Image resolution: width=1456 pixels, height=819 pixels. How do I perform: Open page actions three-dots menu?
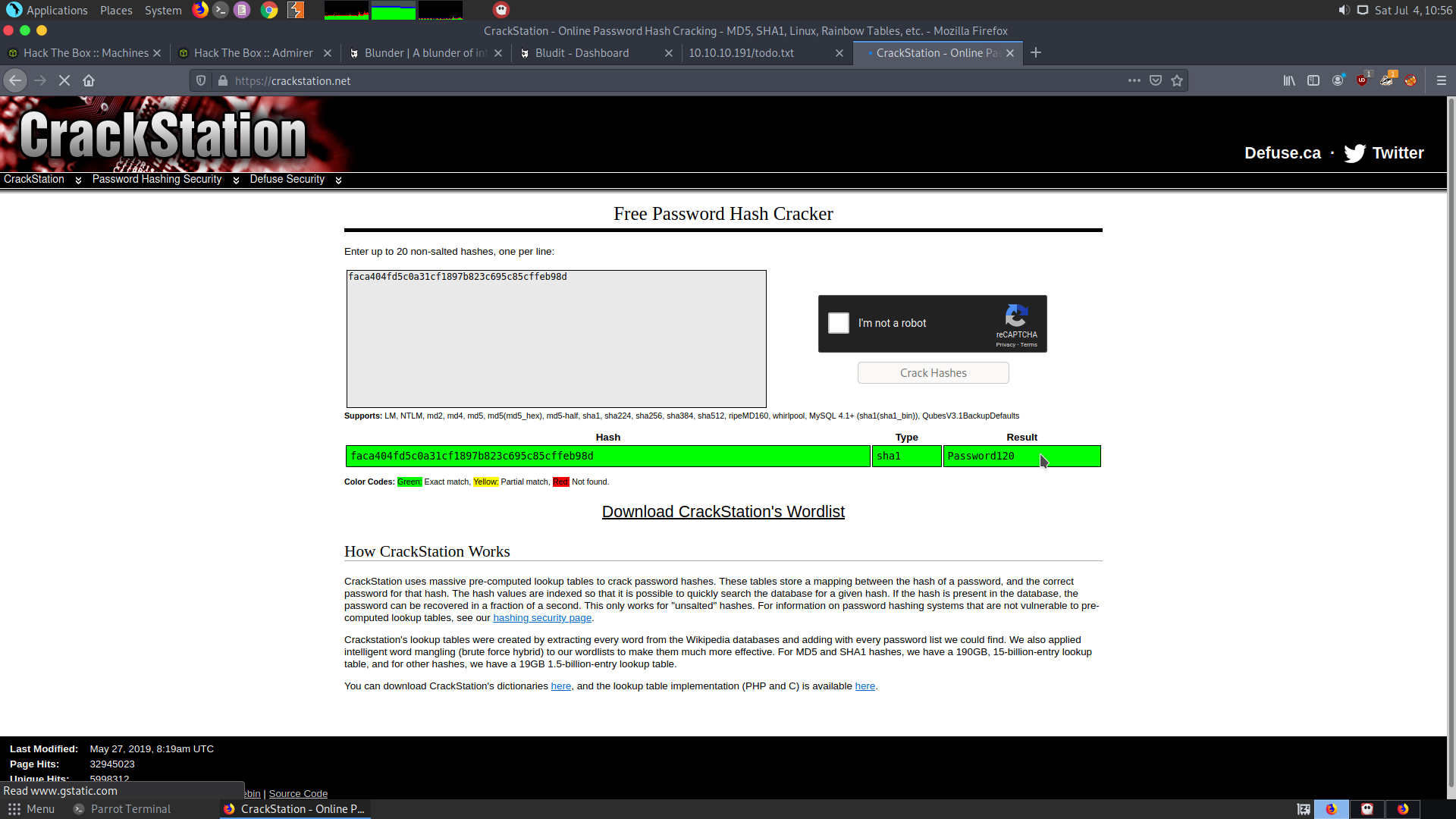(1134, 80)
